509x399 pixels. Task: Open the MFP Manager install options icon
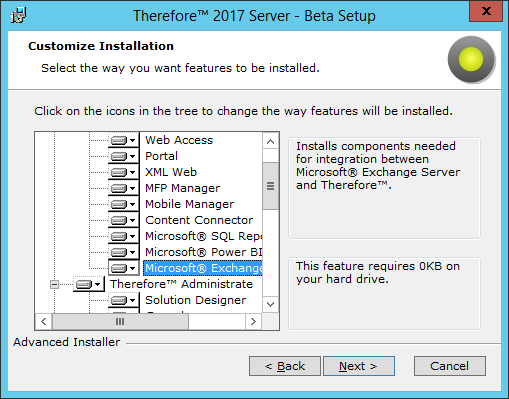pos(123,188)
